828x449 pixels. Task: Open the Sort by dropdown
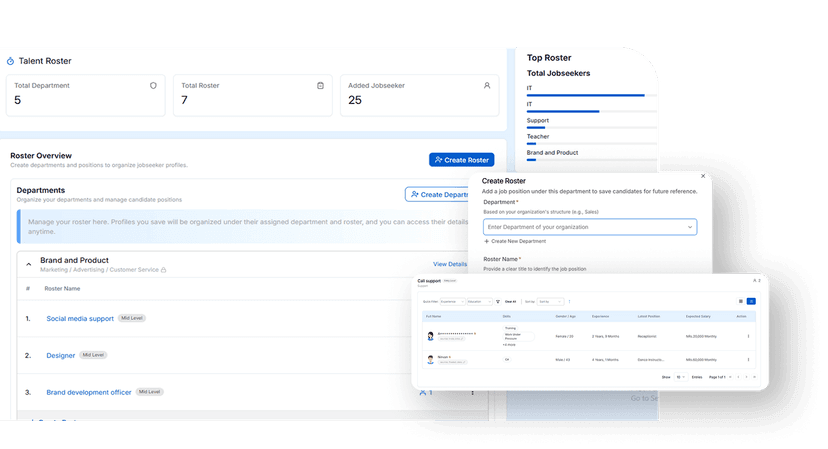pos(550,302)
